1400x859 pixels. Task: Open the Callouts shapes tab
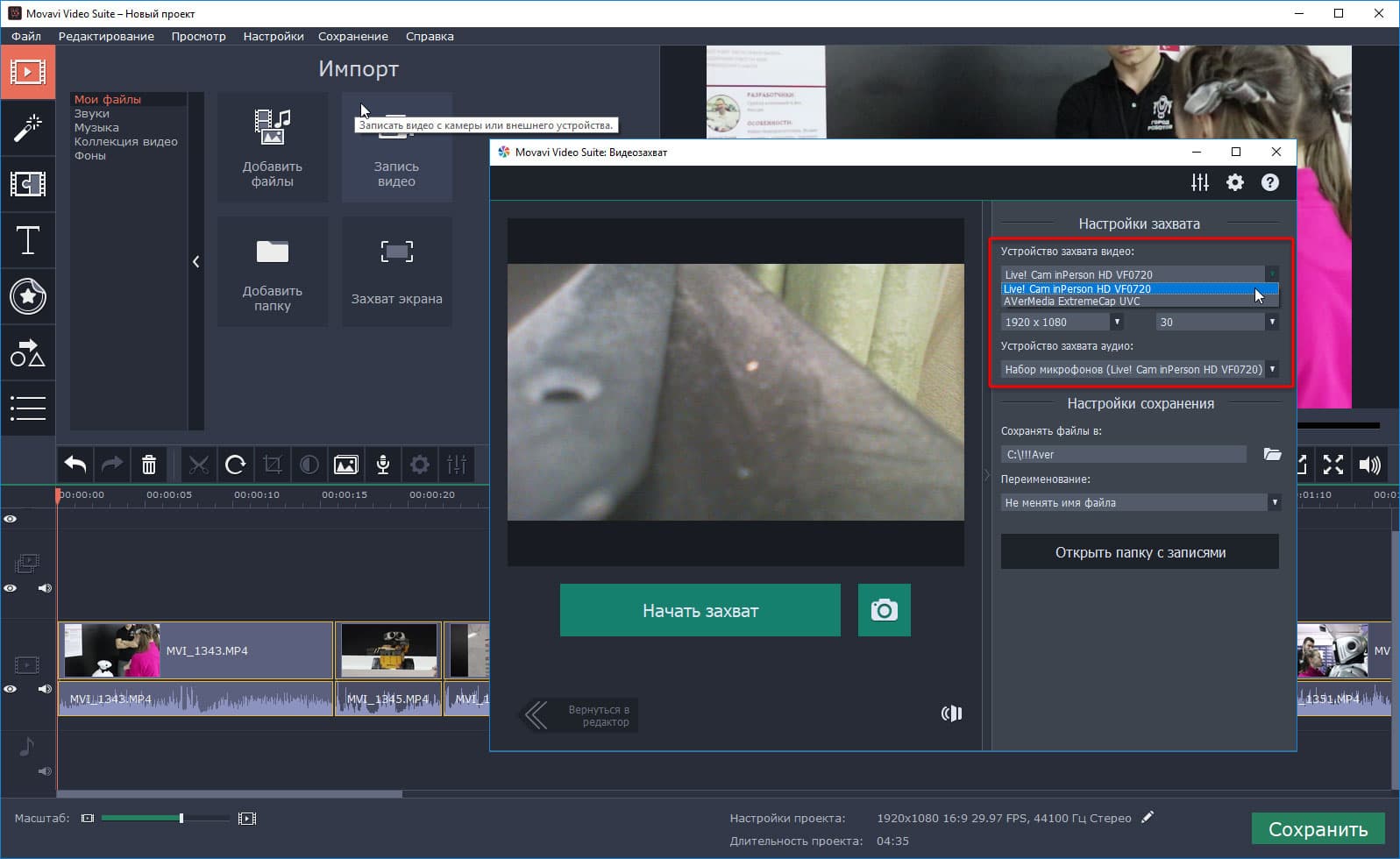coord(28,352)
